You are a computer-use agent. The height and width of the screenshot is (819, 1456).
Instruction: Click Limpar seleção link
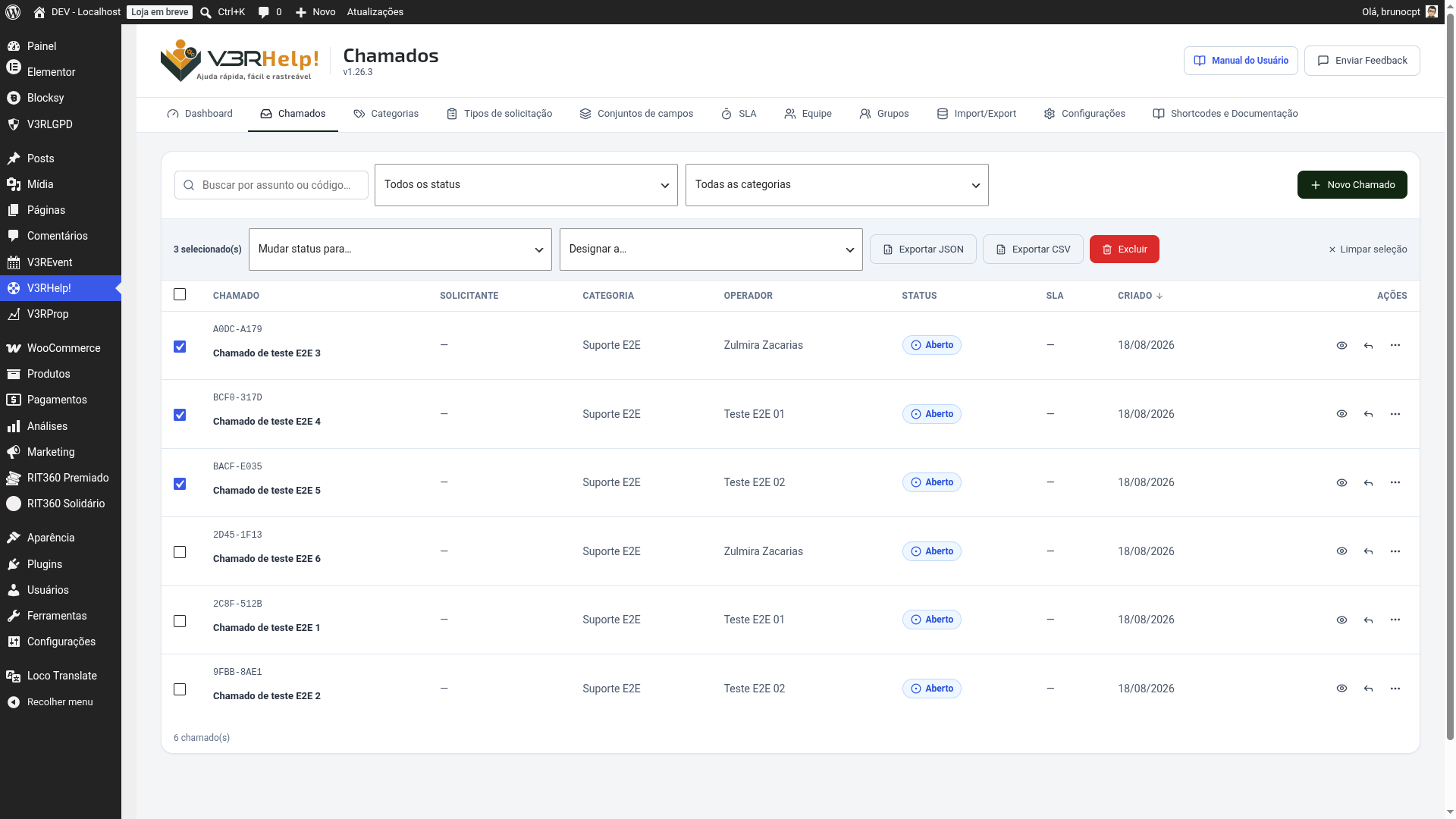coord(1368,249)
